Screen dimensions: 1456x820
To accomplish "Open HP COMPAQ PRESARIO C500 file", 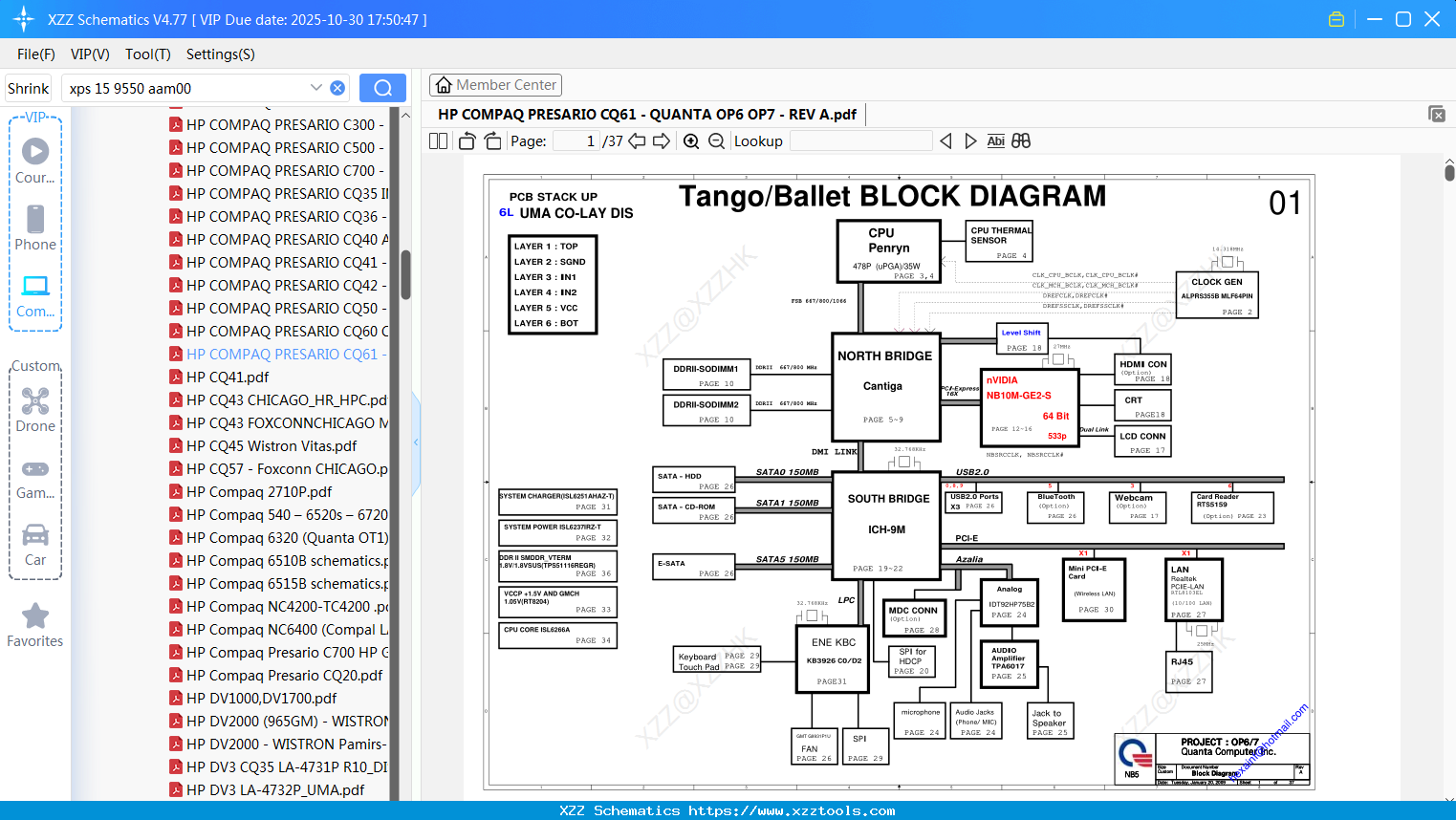I will pyautogui.click(x=277, y=147).
